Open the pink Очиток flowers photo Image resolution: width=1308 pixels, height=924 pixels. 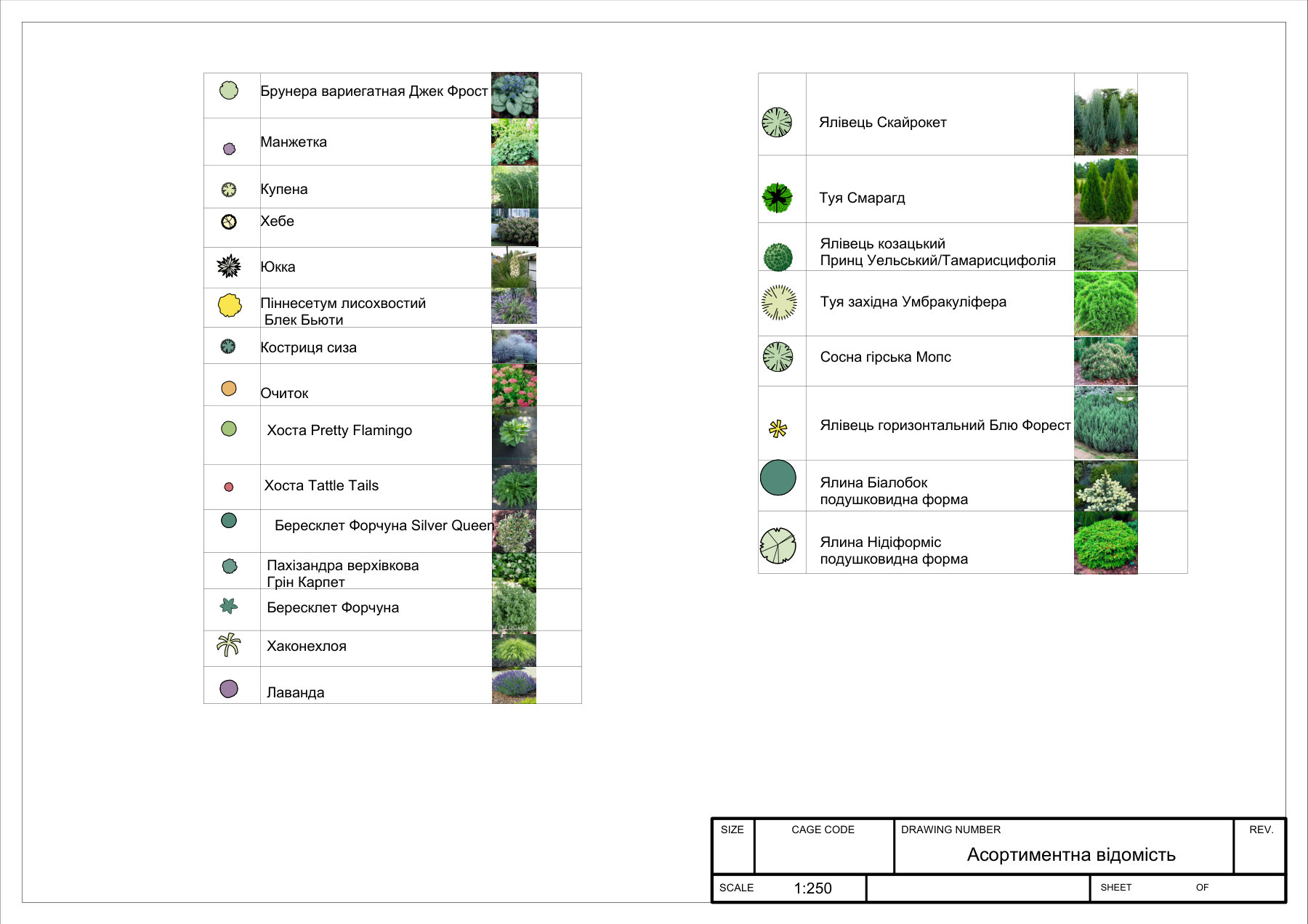point(514,385)
